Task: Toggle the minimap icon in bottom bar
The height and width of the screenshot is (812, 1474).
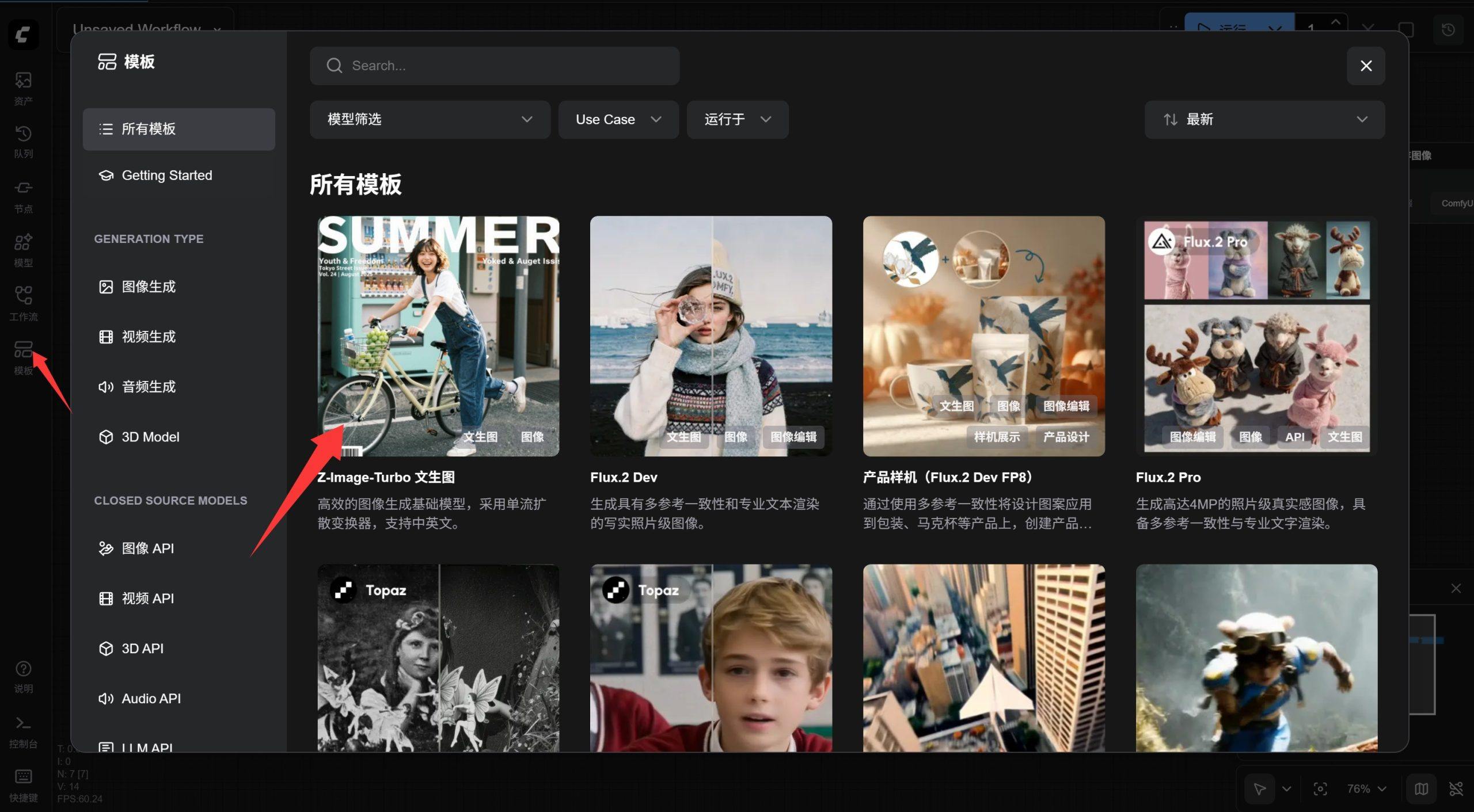Action: click(x=1421, y=788)
